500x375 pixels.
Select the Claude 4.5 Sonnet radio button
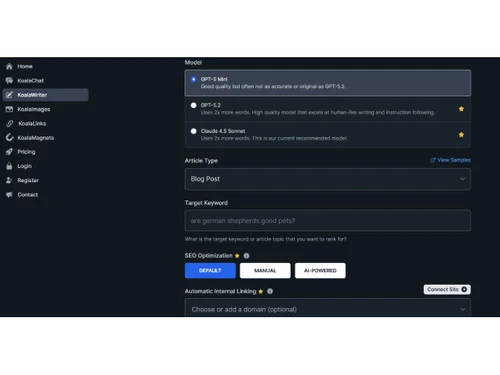(x=194, y=131)
